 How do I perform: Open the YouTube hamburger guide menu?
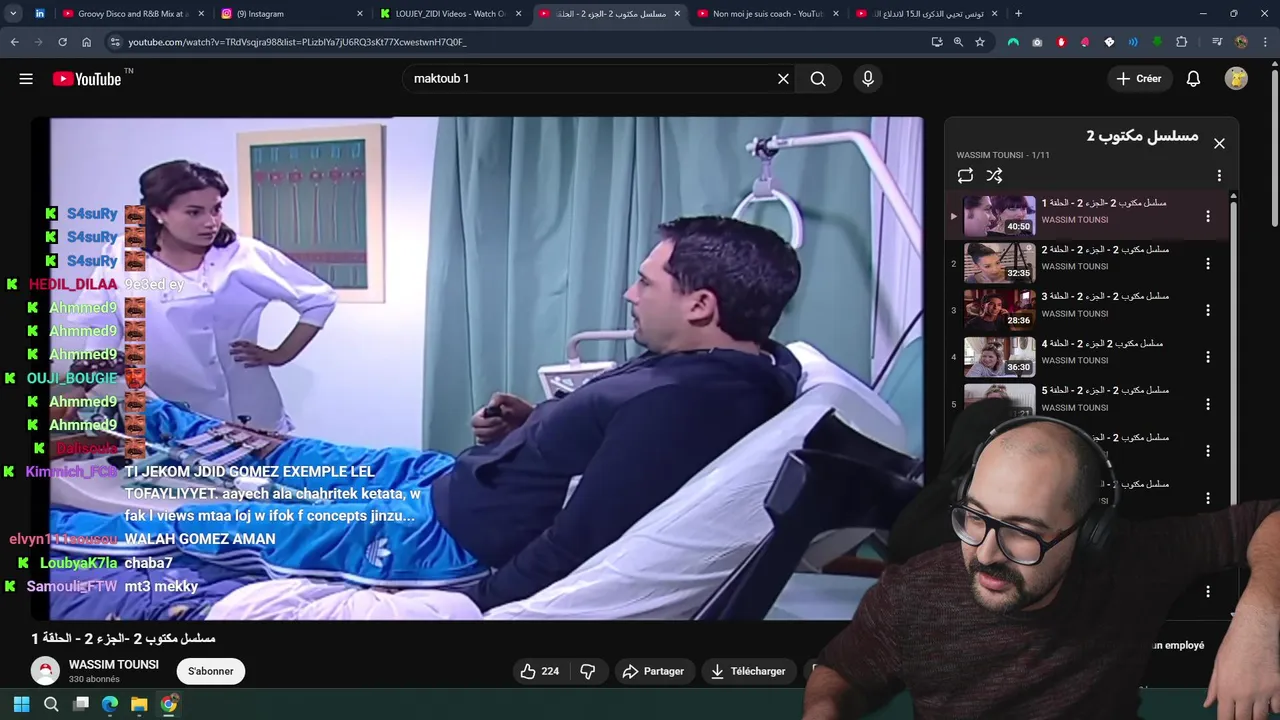click(26, 79)
